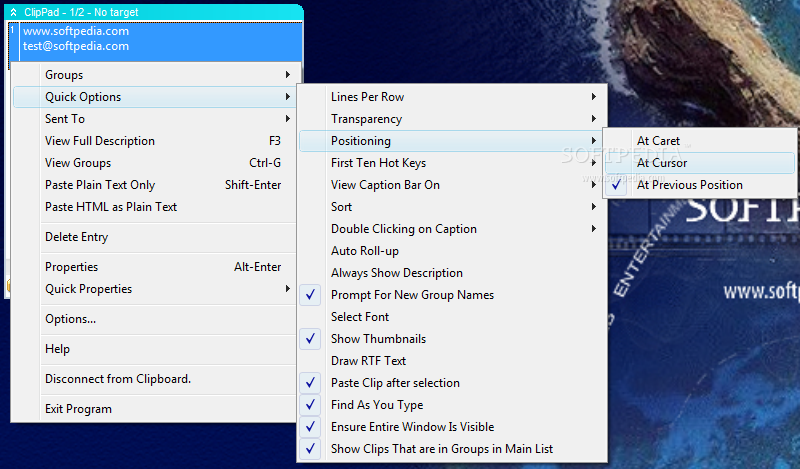Open Properties from the context menu
This screenshot has width=800, height=469.
tap(154, 267)
